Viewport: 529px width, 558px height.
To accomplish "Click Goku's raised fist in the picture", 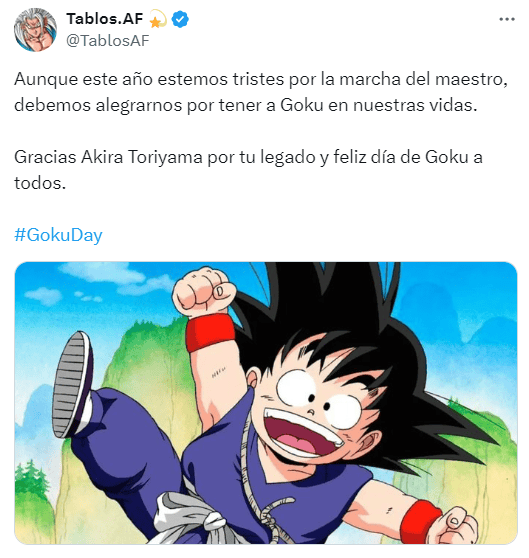I will (203, 293).
